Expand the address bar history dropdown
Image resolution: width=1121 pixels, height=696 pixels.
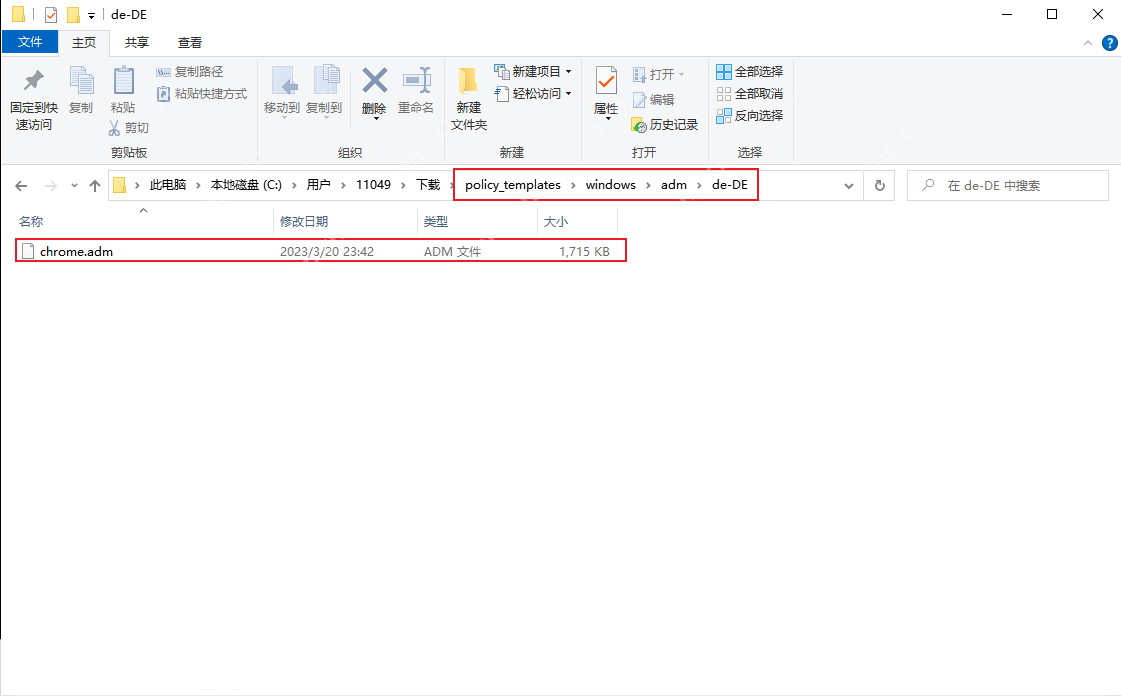(849, 186)
